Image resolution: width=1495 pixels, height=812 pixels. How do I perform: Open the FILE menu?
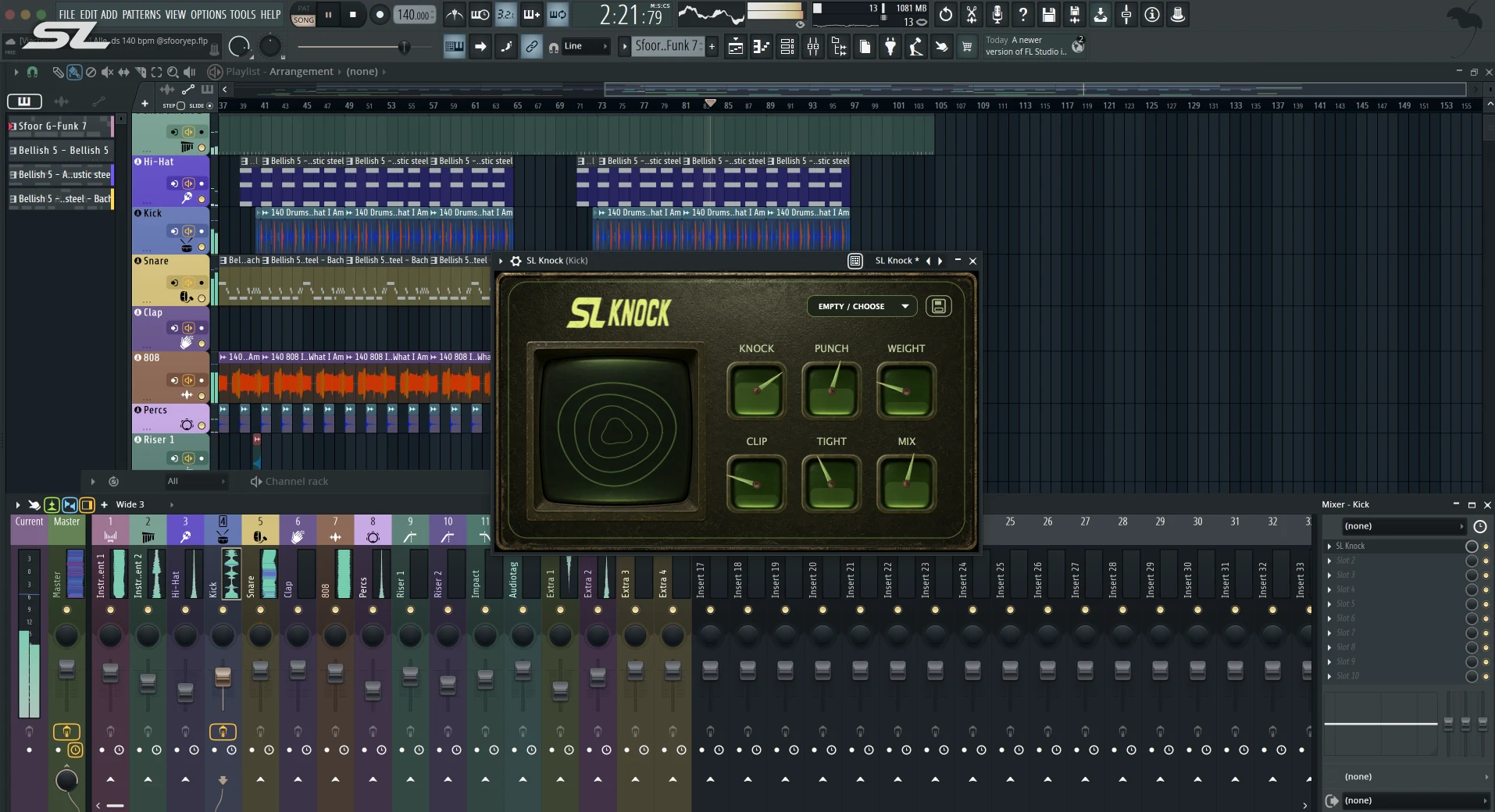pos(67,14)
